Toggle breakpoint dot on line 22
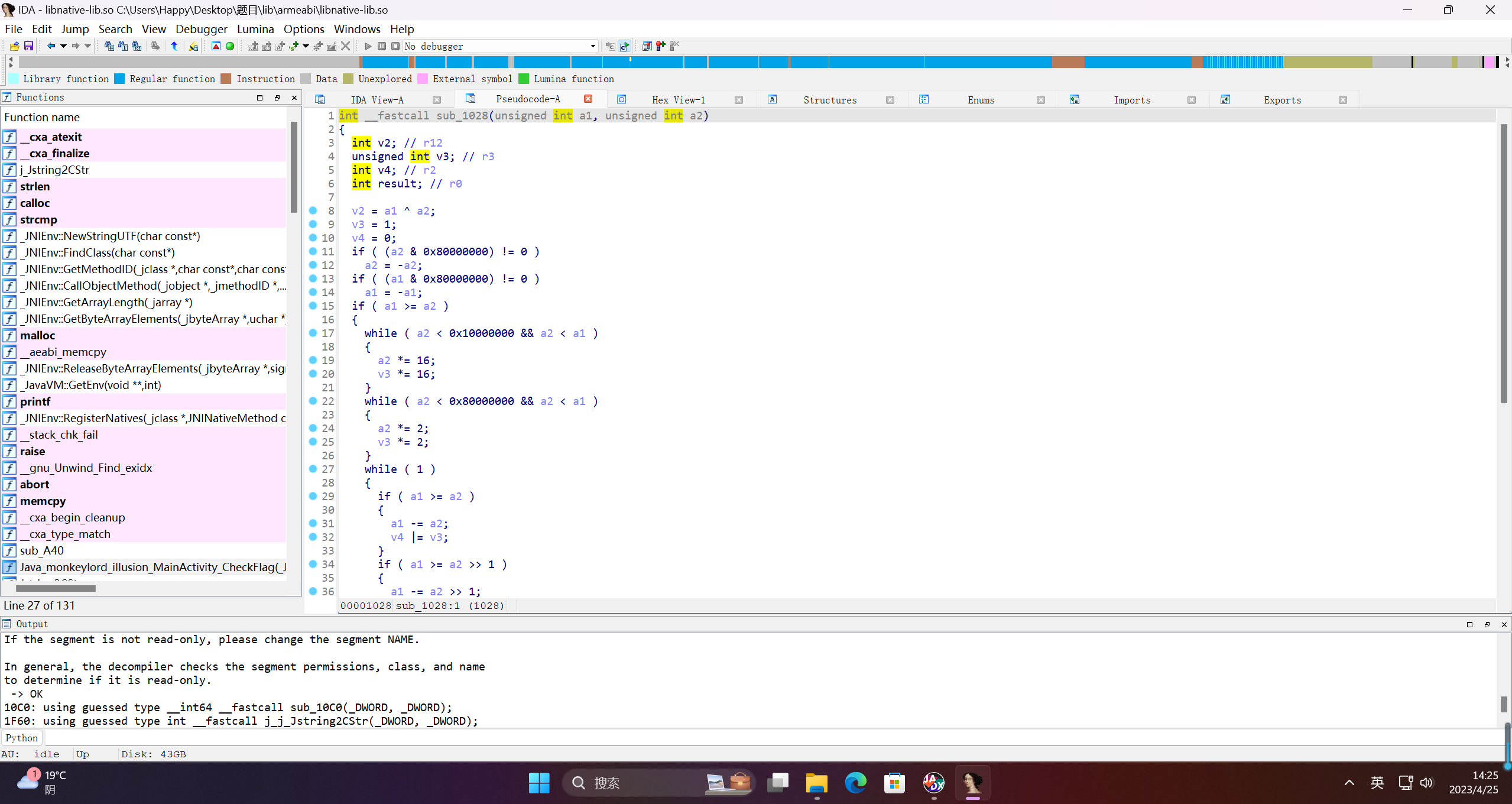This screenshot has height=804, width=1512. point(313,401)
